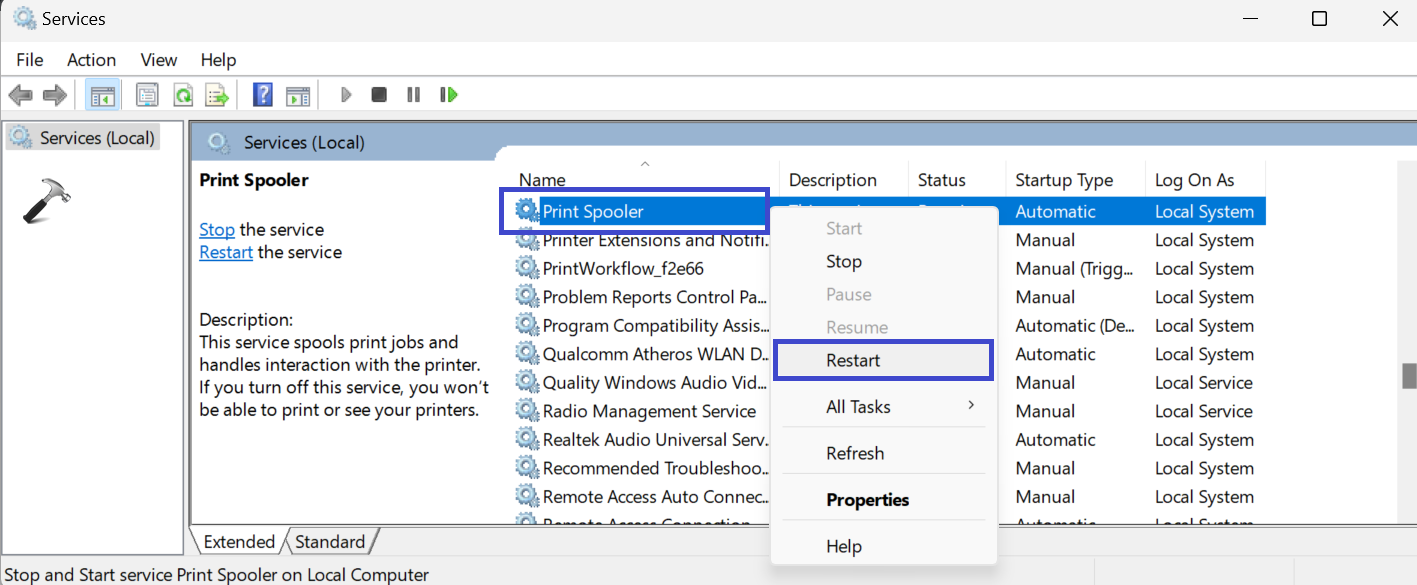Sort services by the Name column header
Viewport: 1417px width, 585px height.
coord(542,180)
